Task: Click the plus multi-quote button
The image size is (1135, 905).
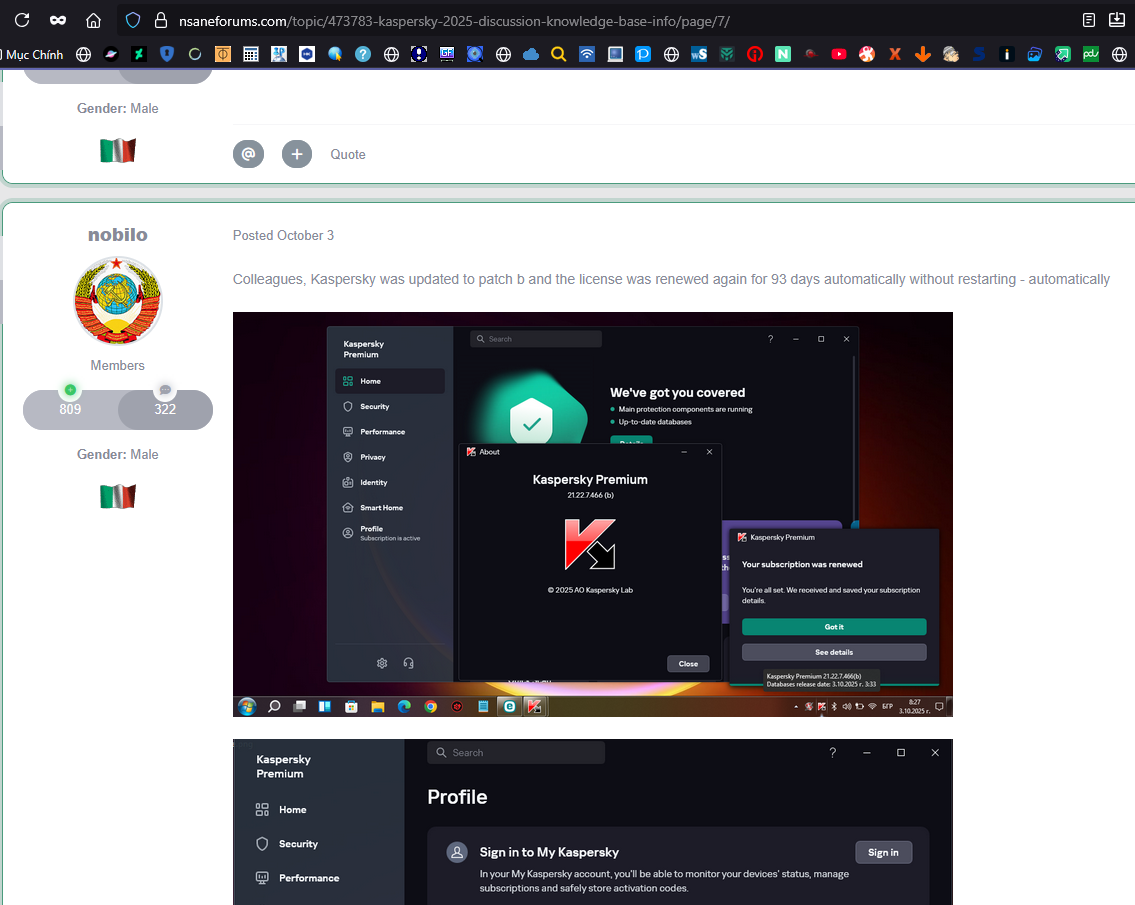Action: coord(297,154)
